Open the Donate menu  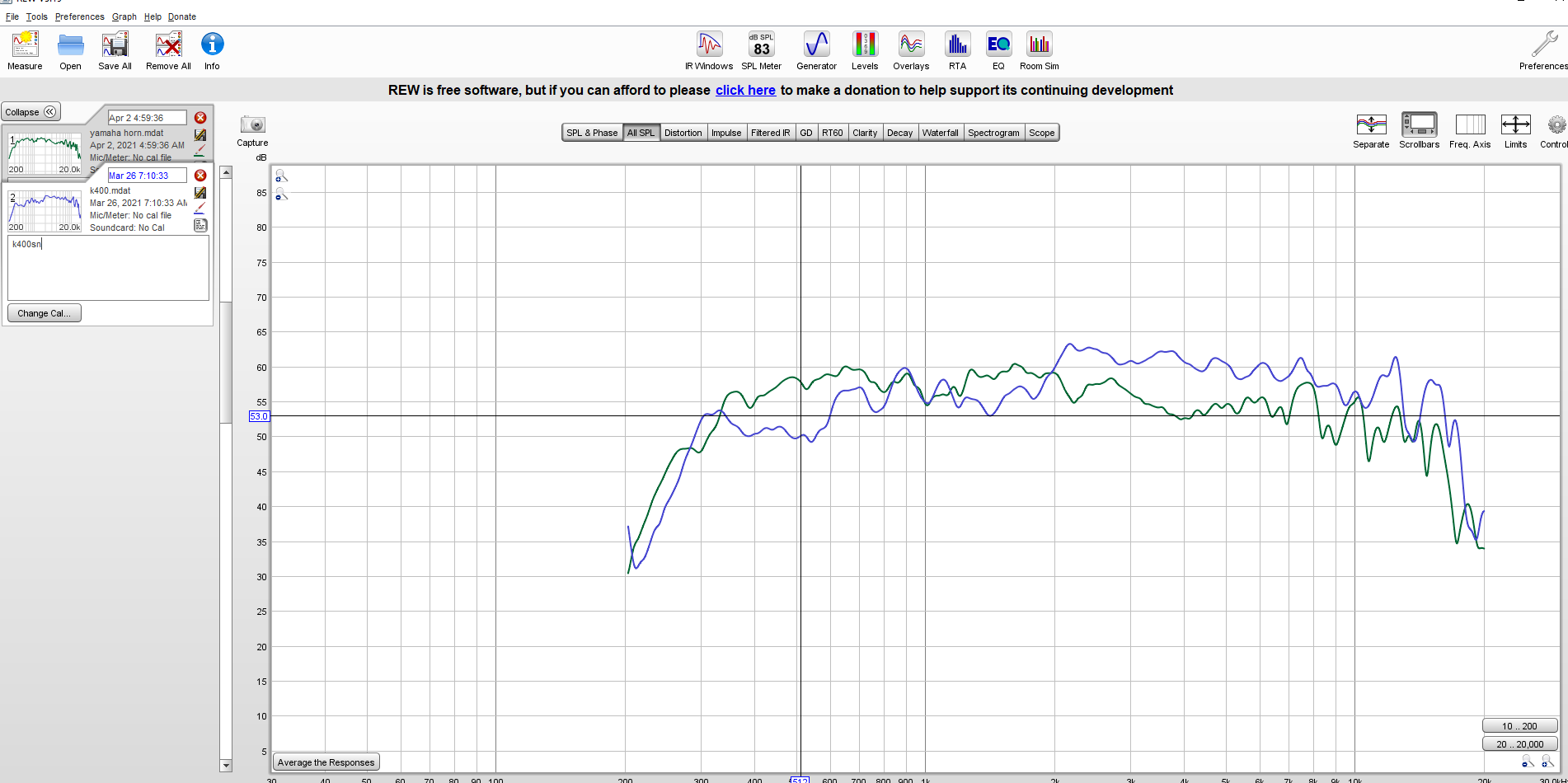[182, 16]
